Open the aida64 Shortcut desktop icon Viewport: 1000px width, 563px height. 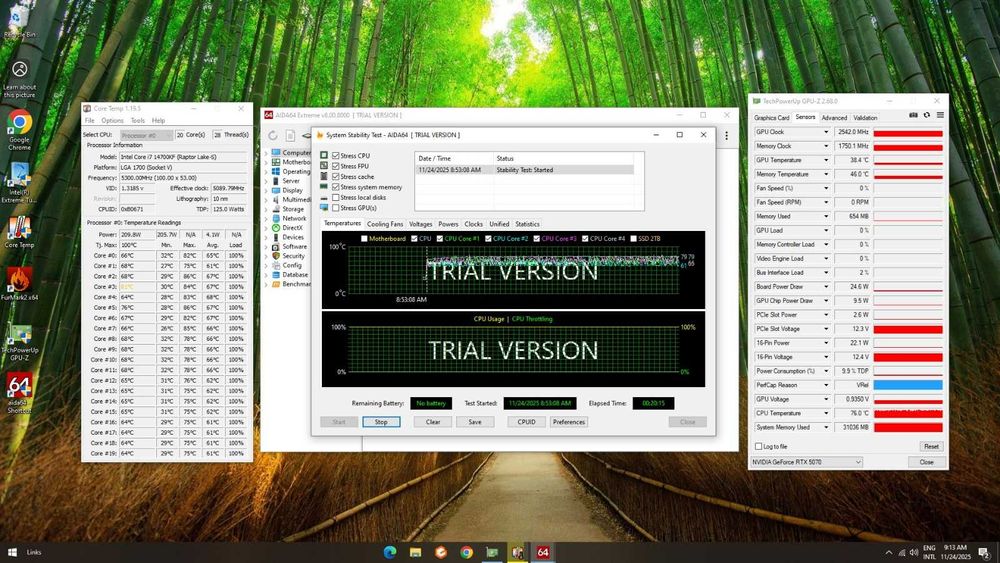19,393
